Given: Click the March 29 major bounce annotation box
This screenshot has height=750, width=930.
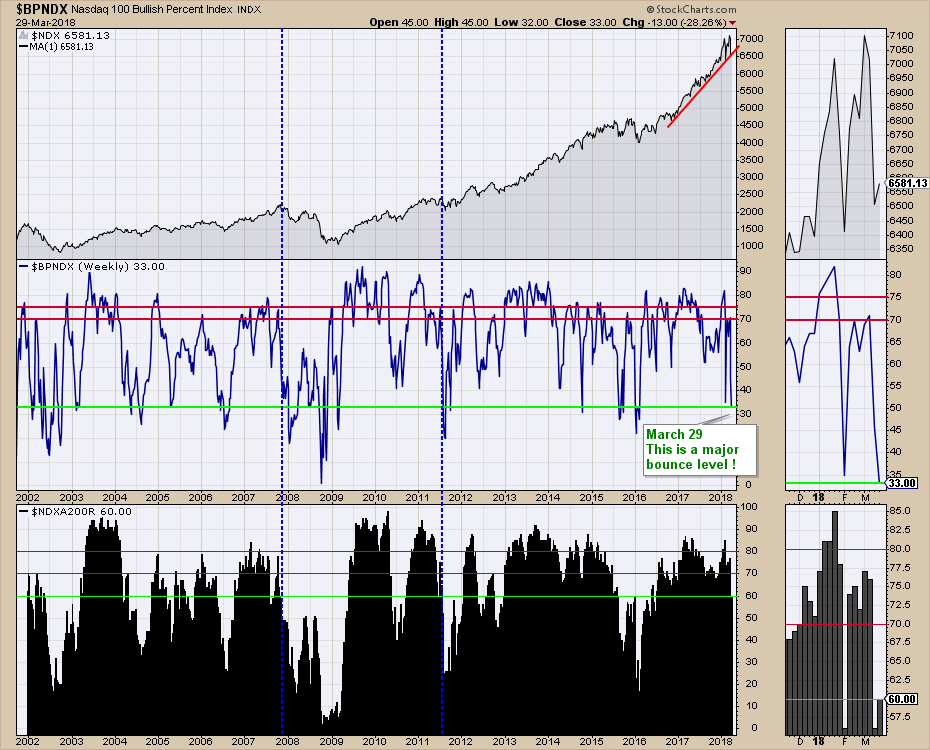Looking at the screenshot, I should click(x=700, y=449).
